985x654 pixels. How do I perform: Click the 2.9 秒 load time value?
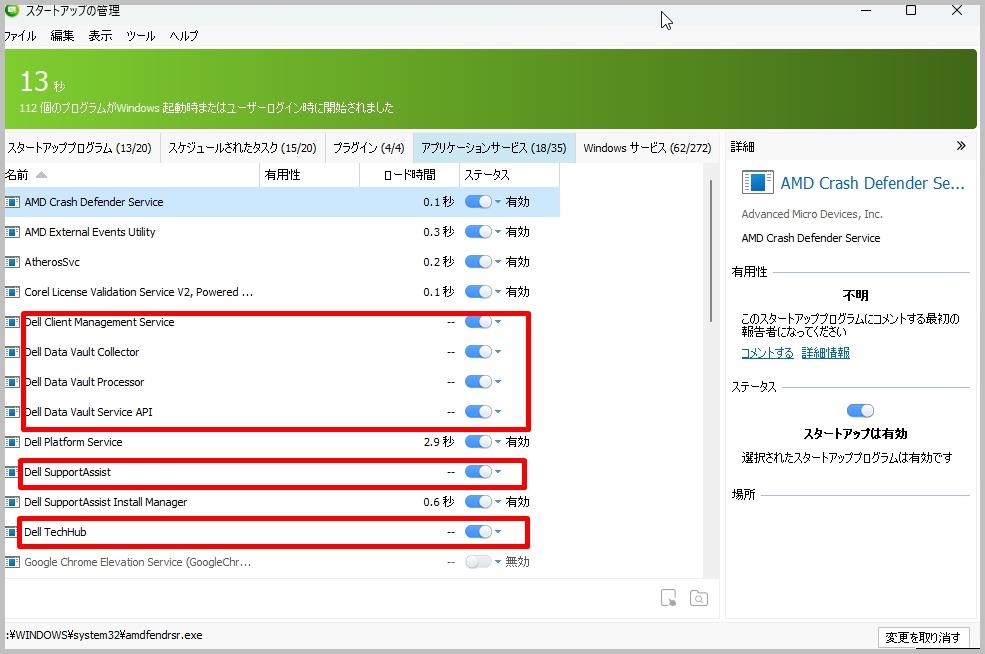coord(438,442)
